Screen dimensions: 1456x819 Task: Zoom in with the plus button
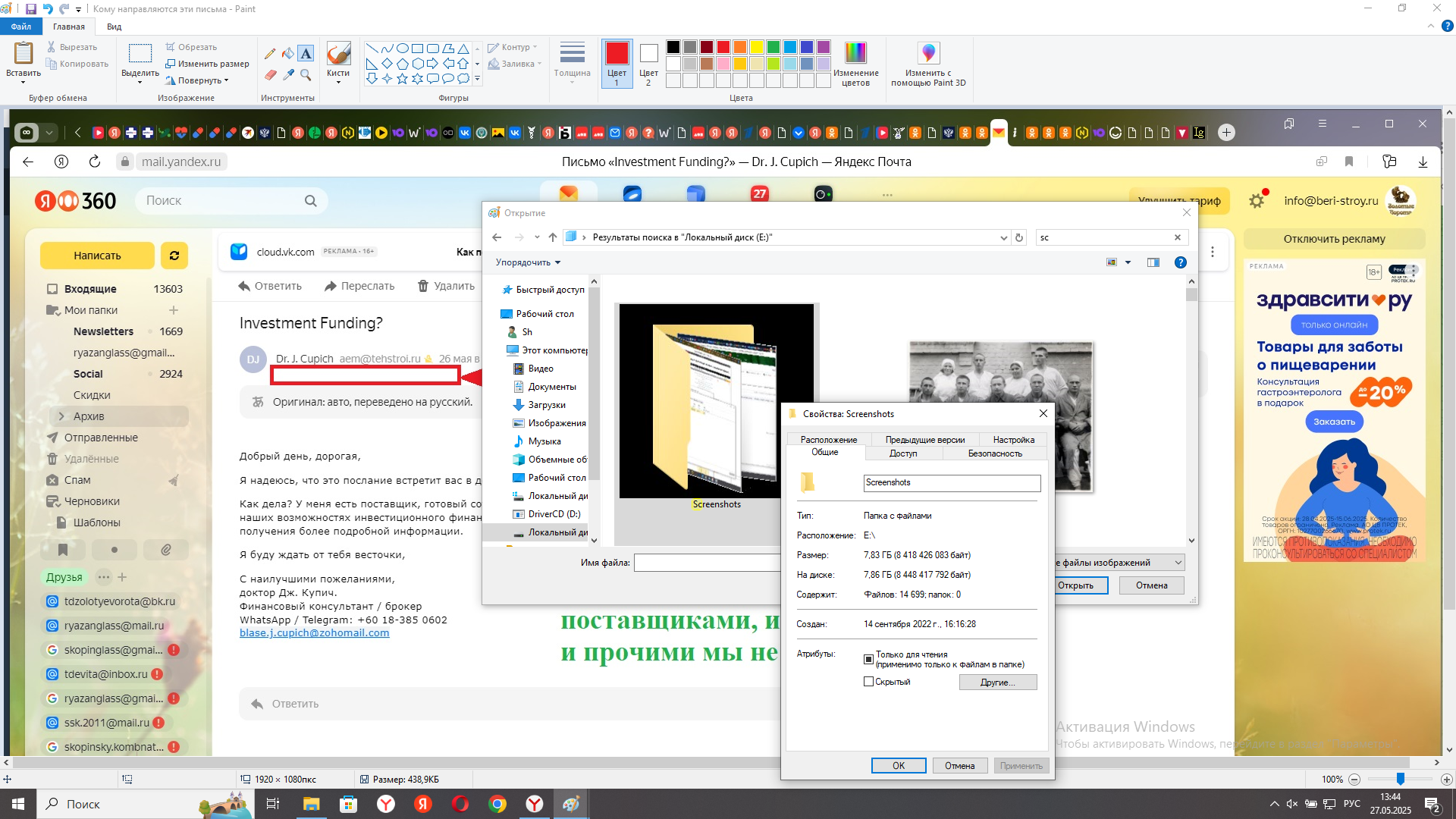[x=1446, y=780]
